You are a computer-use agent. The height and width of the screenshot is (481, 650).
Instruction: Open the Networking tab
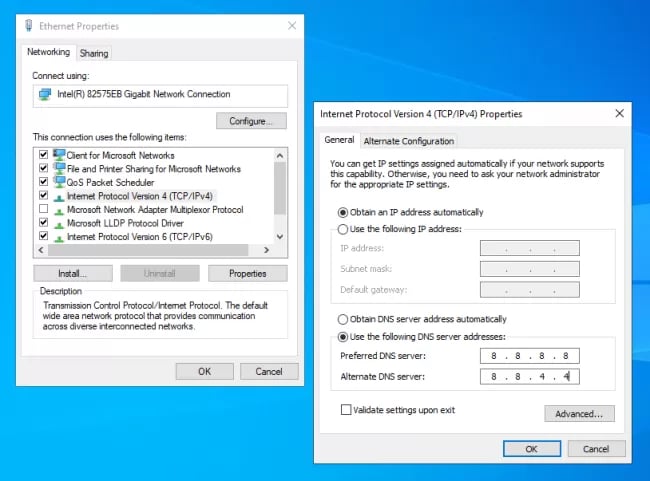coord(49,52)
